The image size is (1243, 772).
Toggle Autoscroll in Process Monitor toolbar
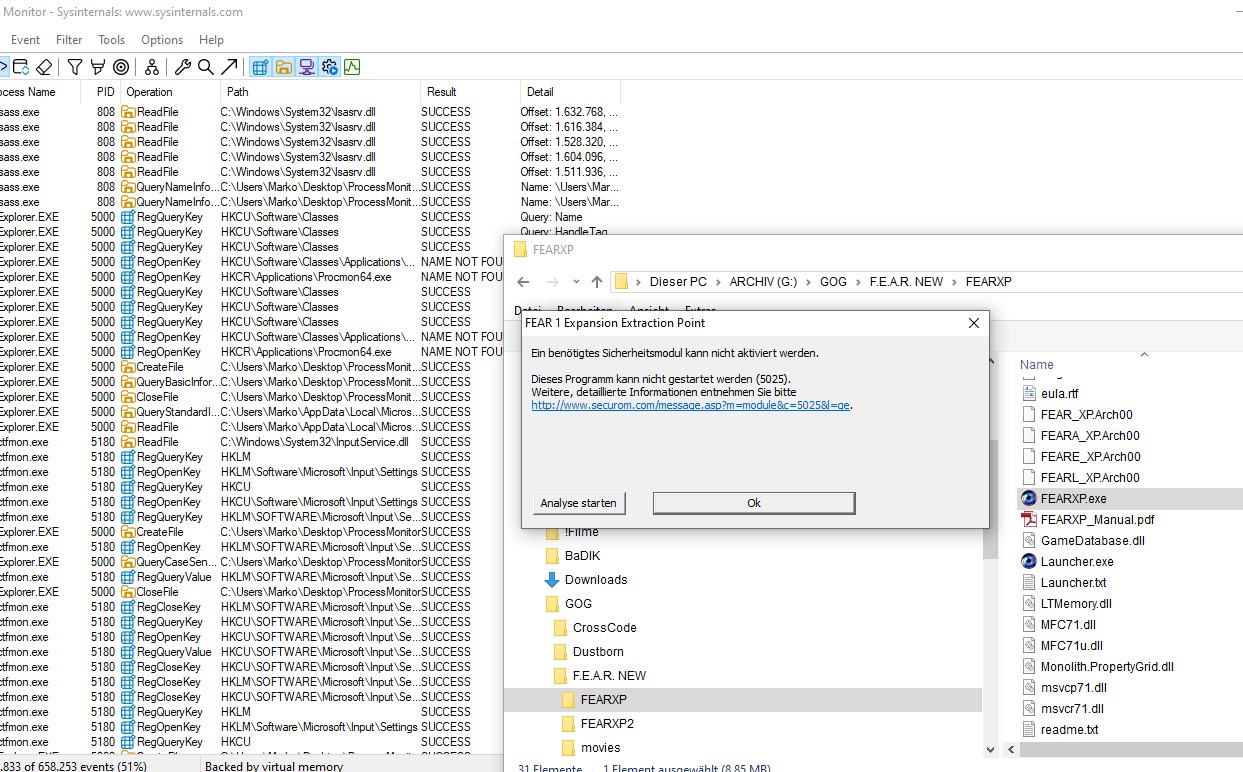click(x=21, y=67)
